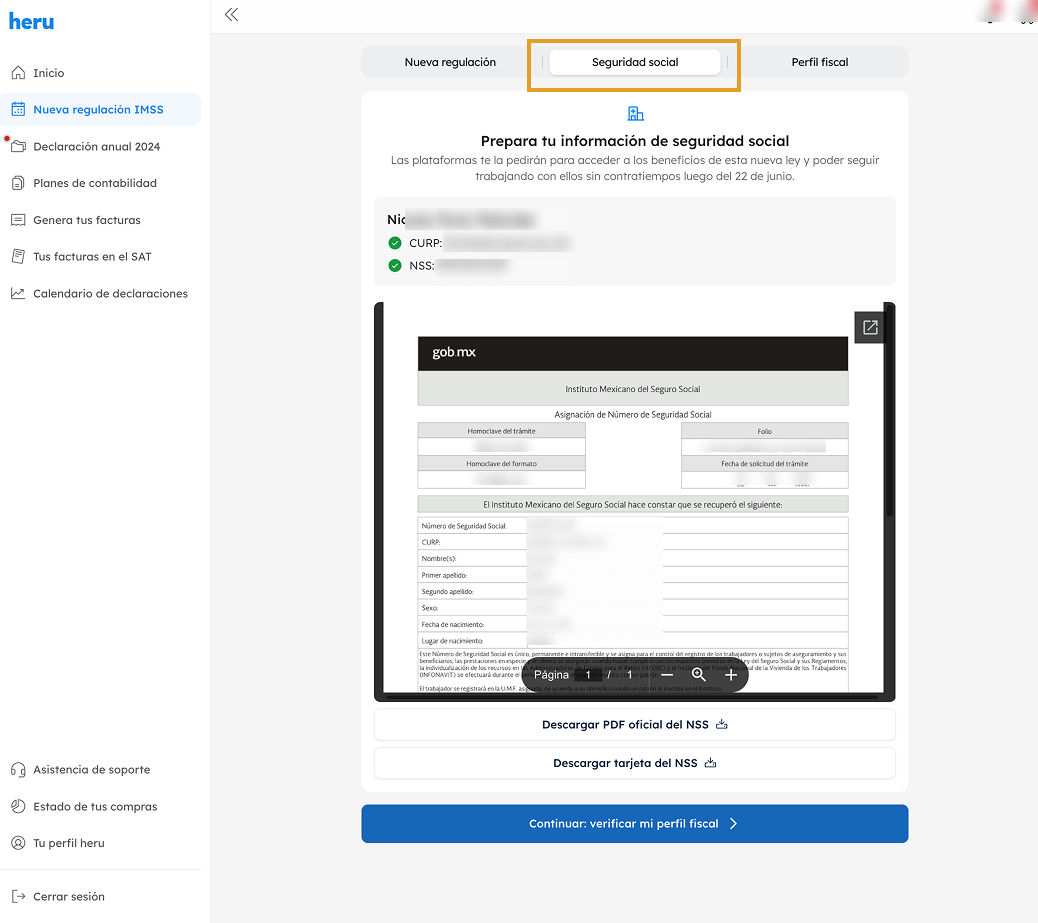The height and width of the screenshot is (923, 1038).
Task: Click the 'Sexo:' row label
Action: pos(430,608)
